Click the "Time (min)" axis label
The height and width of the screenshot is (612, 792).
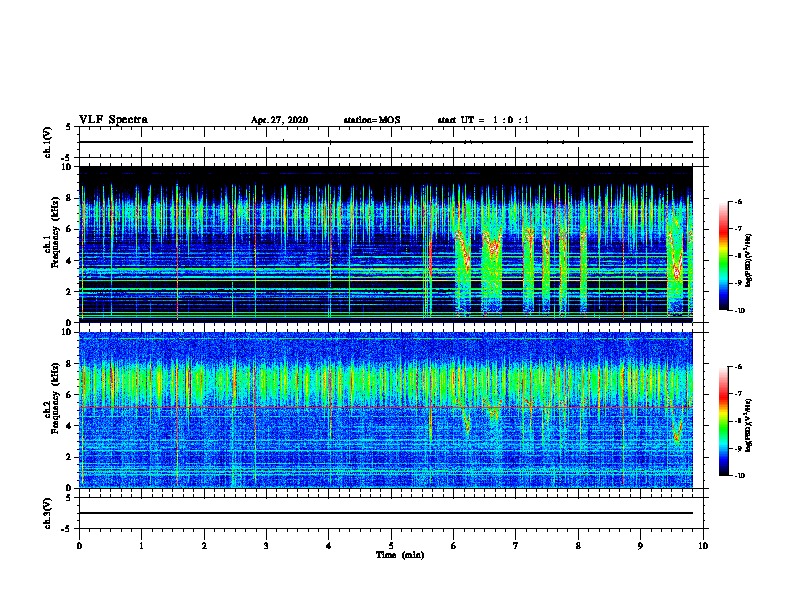tap(400, 555)
